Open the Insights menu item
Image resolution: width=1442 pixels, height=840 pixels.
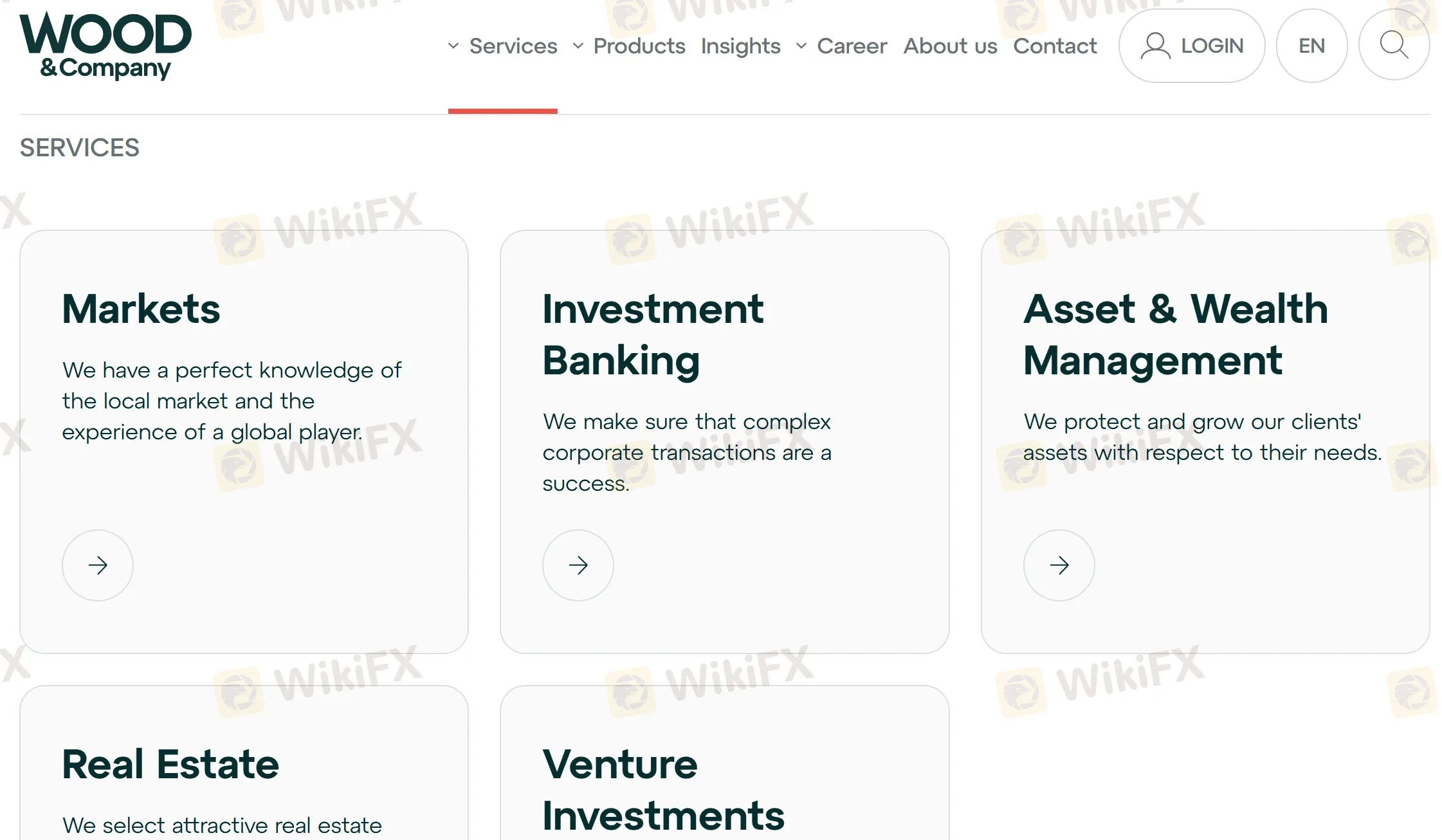tap(740, 46)
